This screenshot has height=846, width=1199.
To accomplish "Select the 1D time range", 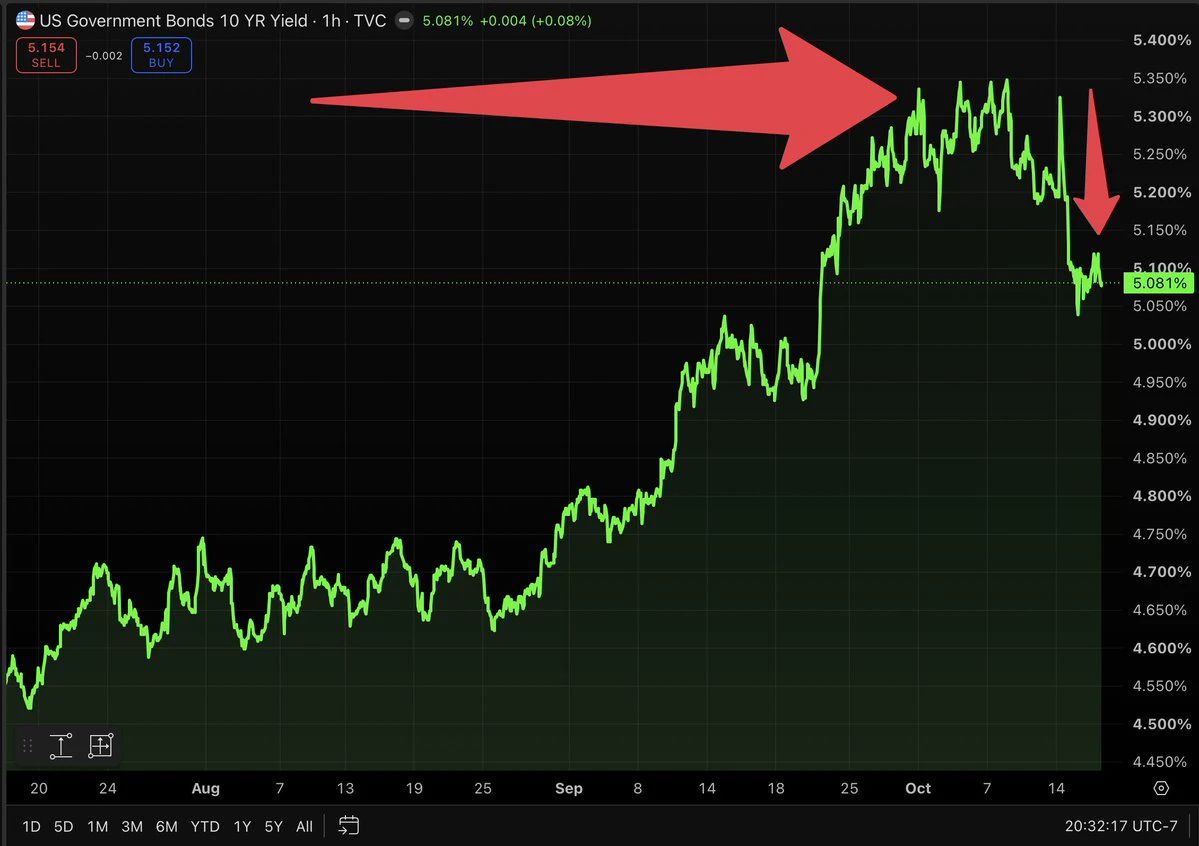I will click(31, 826).
